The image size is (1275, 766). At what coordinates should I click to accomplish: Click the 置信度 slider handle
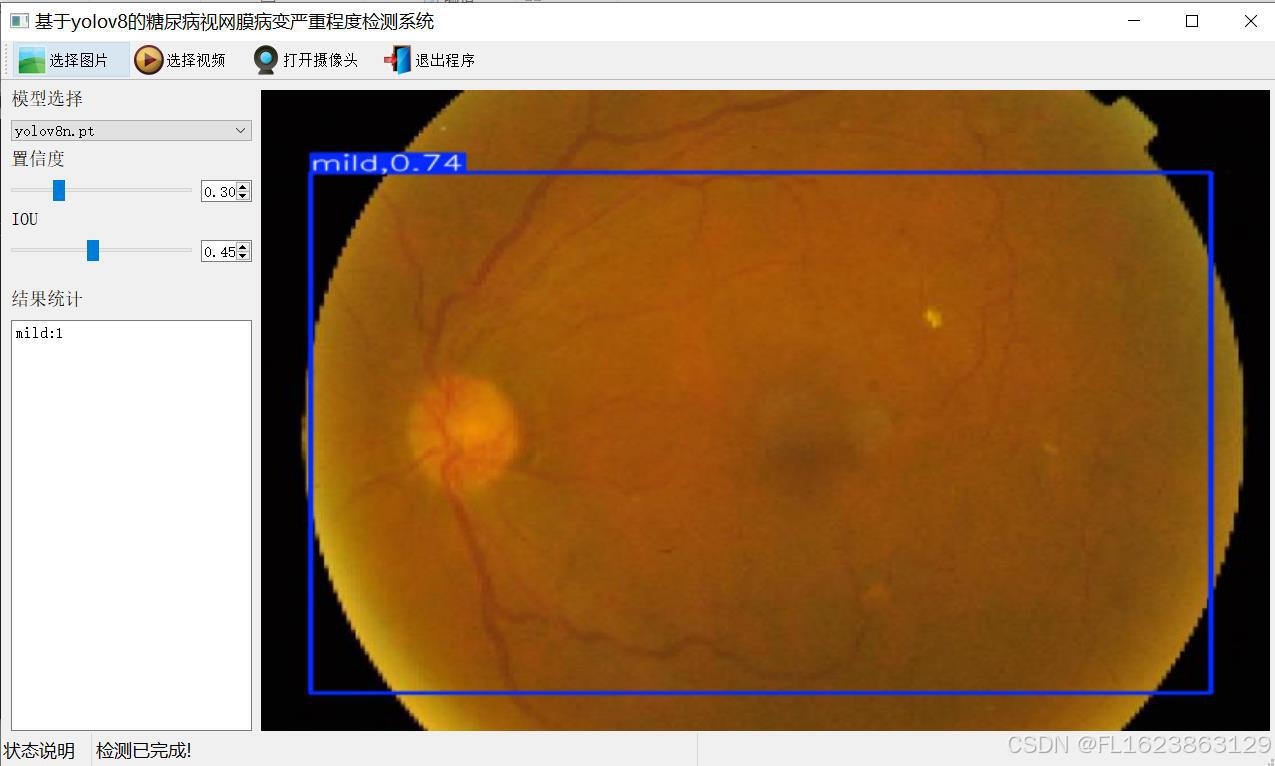(x=59, y=190)
